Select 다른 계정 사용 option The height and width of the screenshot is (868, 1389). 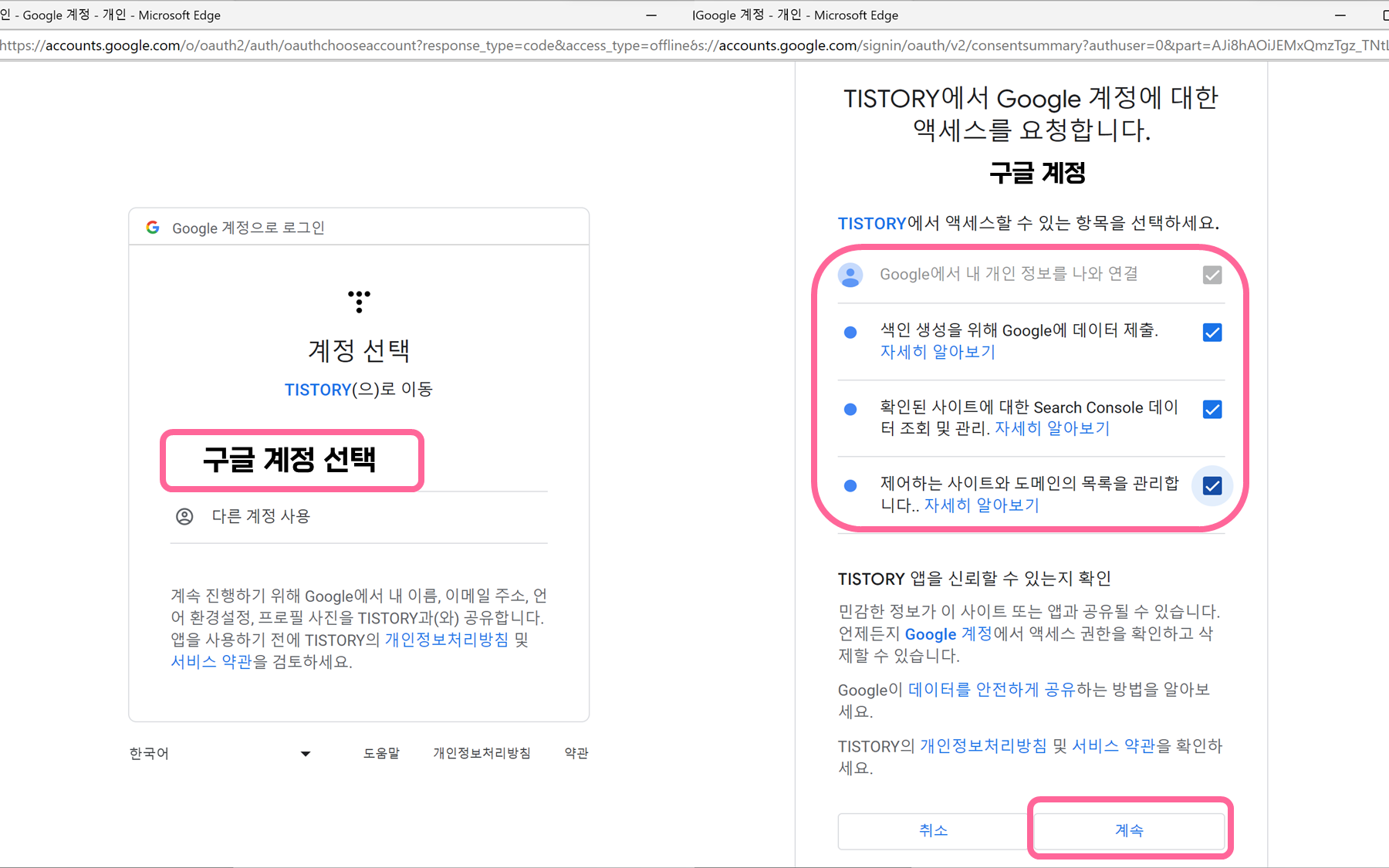[359, 516]
